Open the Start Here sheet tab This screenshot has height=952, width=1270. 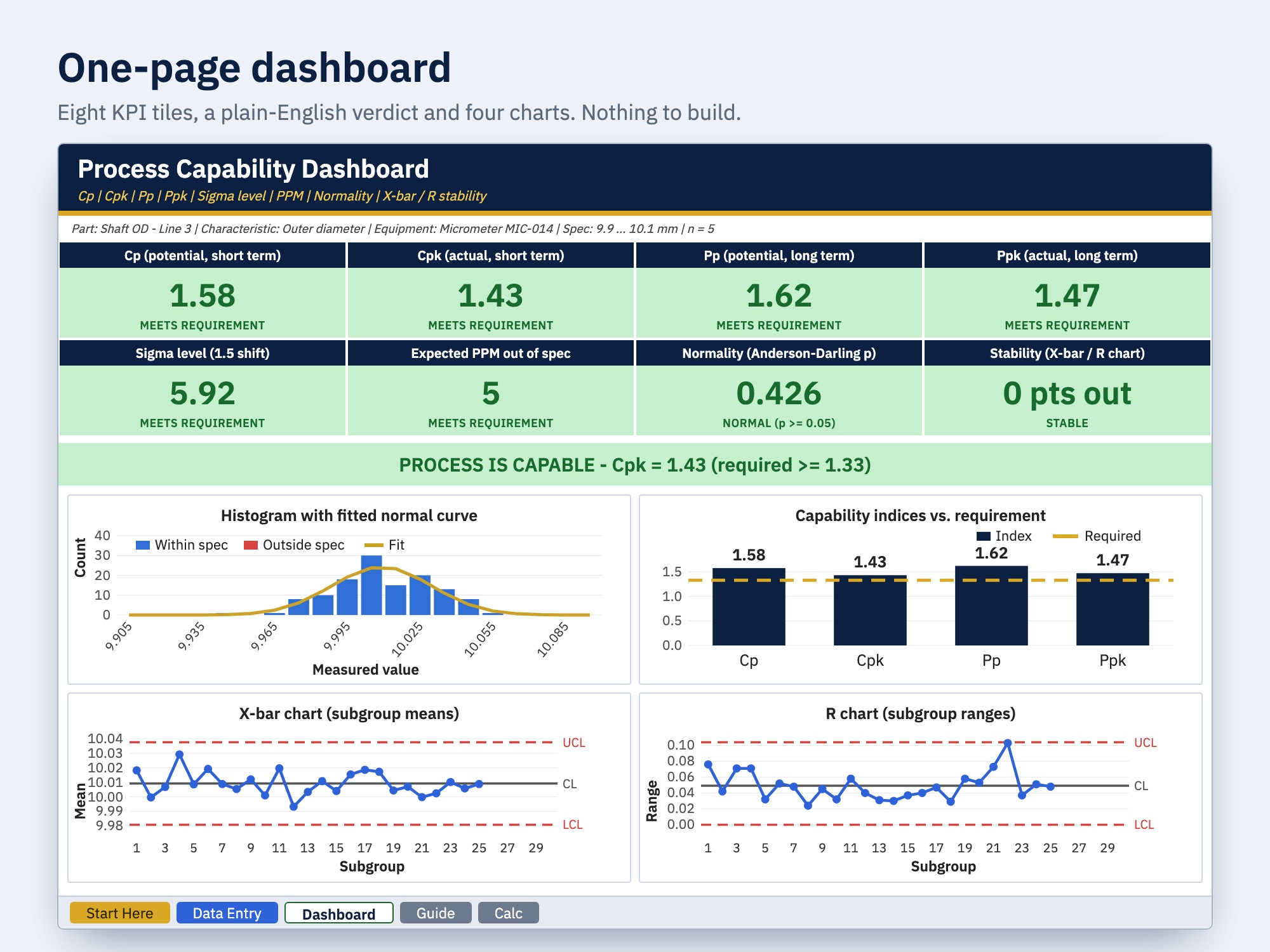click(119, 913)
